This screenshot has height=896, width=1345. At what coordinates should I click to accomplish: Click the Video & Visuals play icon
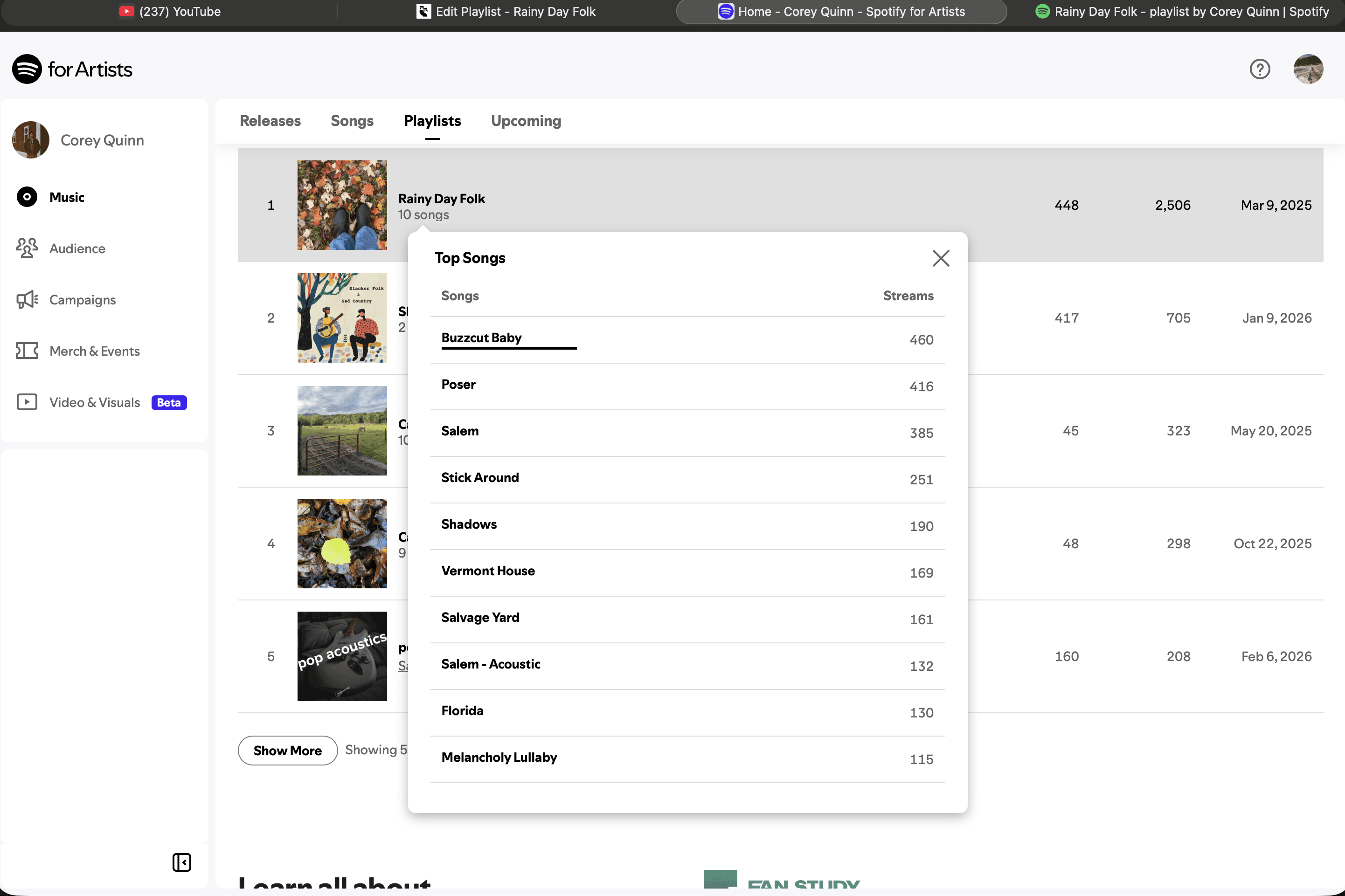pyautogui.click(x=27, y=402)
